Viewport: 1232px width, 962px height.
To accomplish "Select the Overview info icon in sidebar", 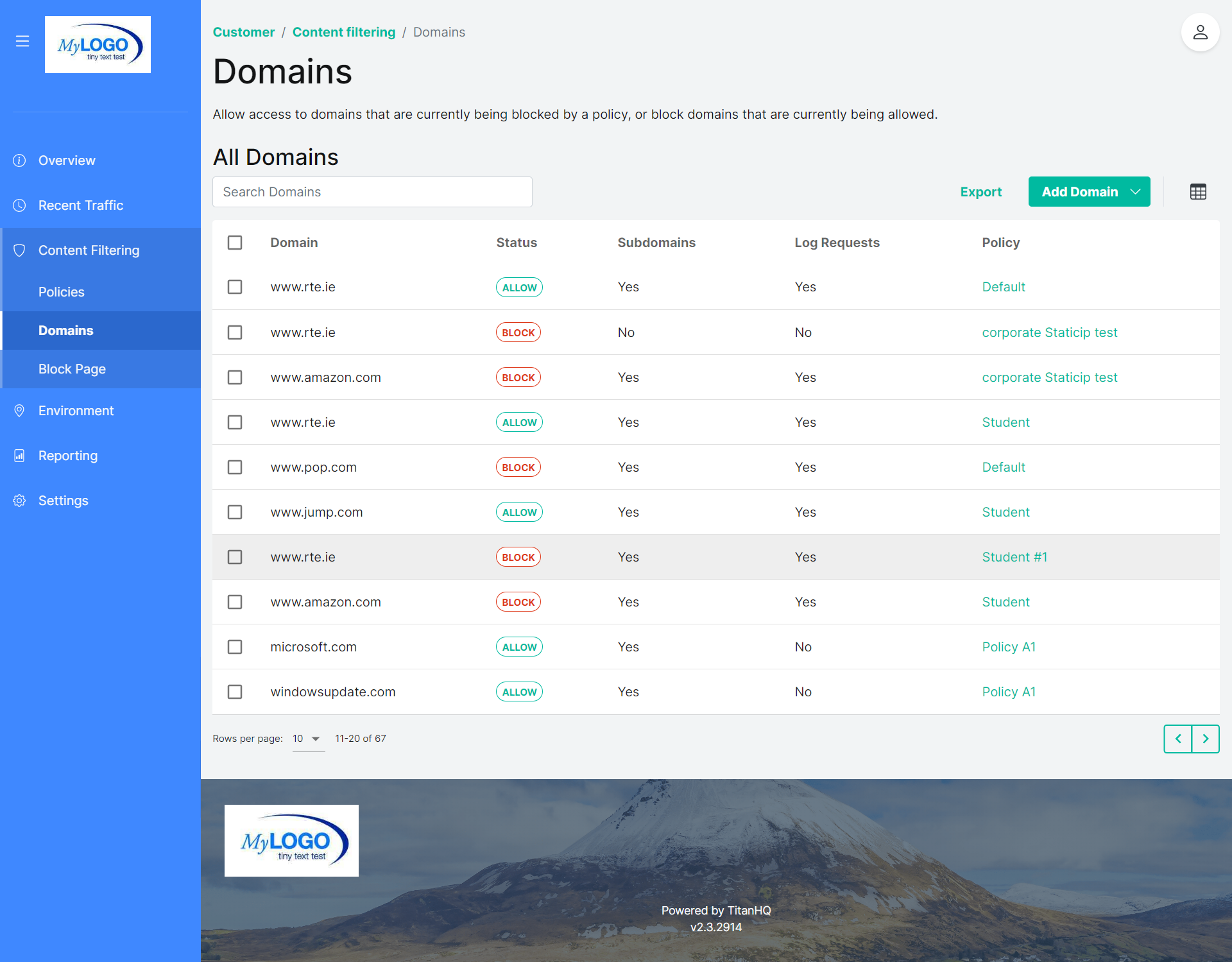I will (x=19, y=160).
